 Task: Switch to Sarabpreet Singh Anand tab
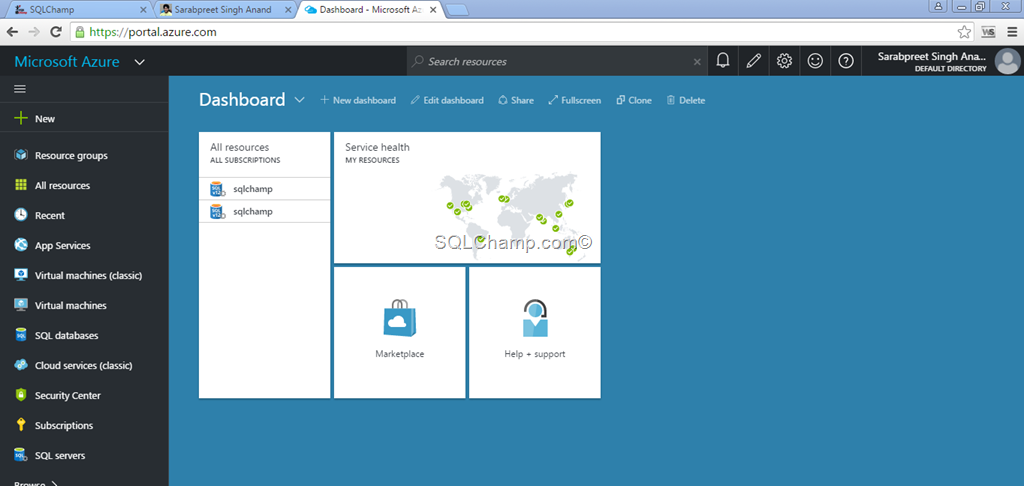tap(223, 9)
